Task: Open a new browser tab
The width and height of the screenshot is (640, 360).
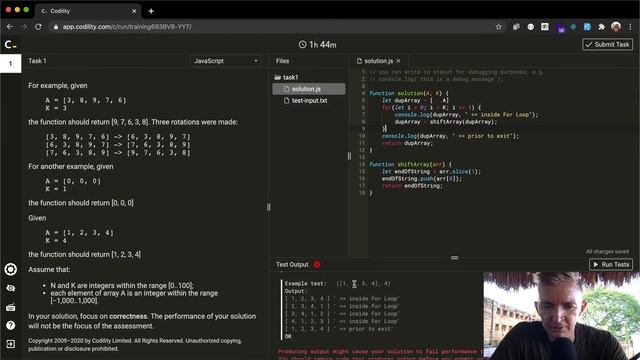Action: coord(151,11)
